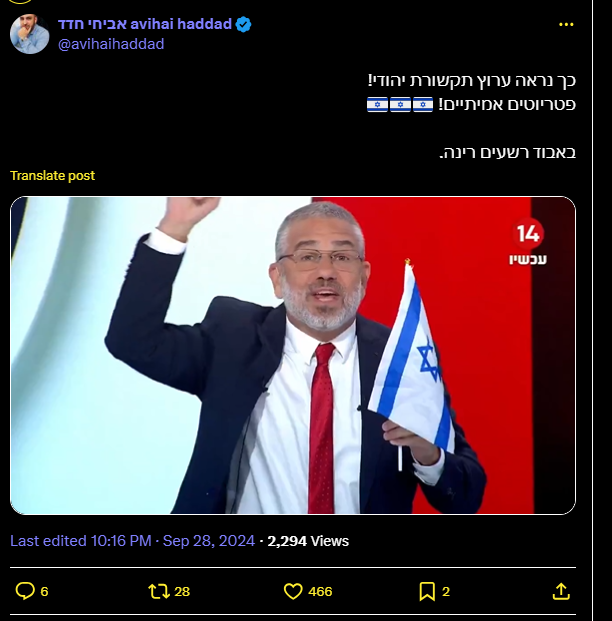Bookmark this post with the bookmark icon
612x621 pixels.
tap(427, 591)
